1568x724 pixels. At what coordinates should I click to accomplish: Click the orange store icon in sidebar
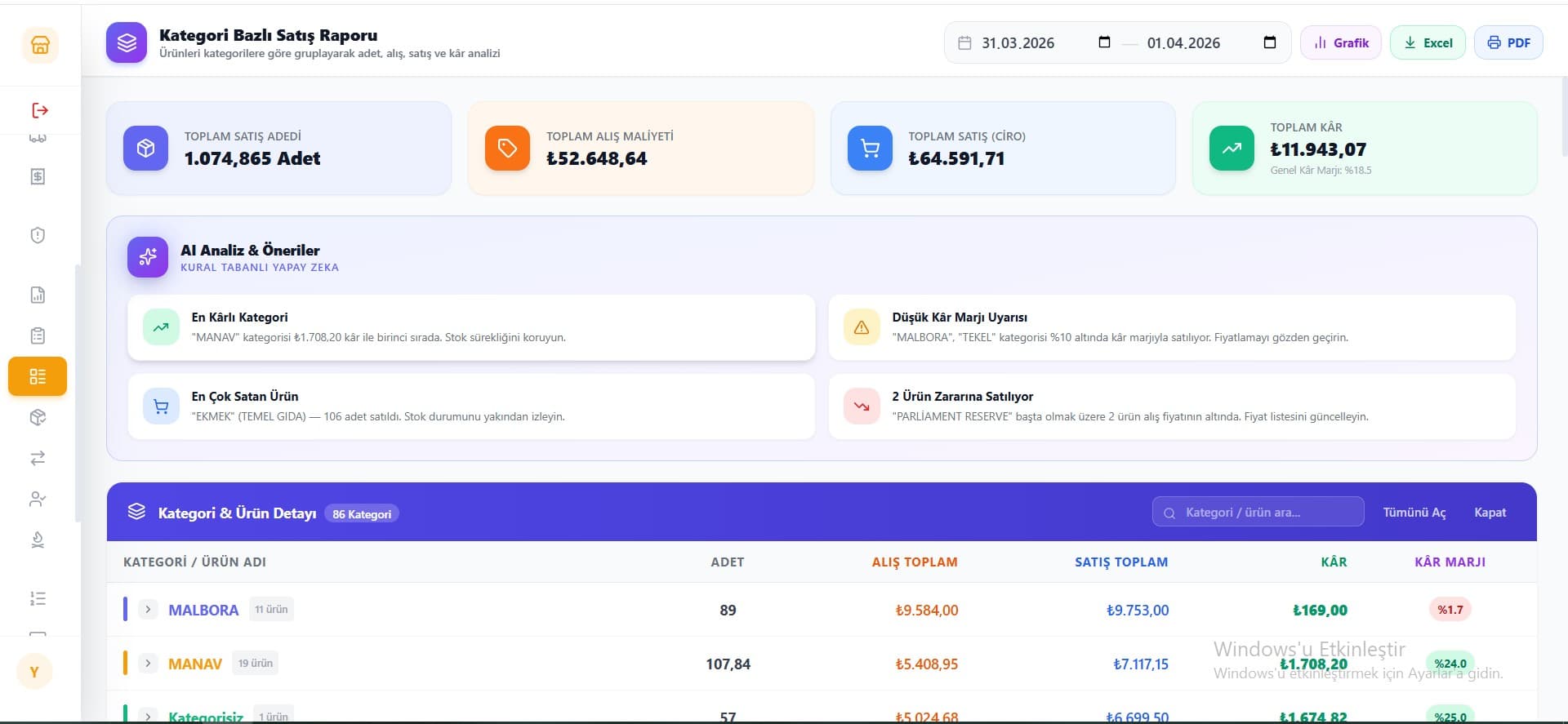tap(40, 45)
